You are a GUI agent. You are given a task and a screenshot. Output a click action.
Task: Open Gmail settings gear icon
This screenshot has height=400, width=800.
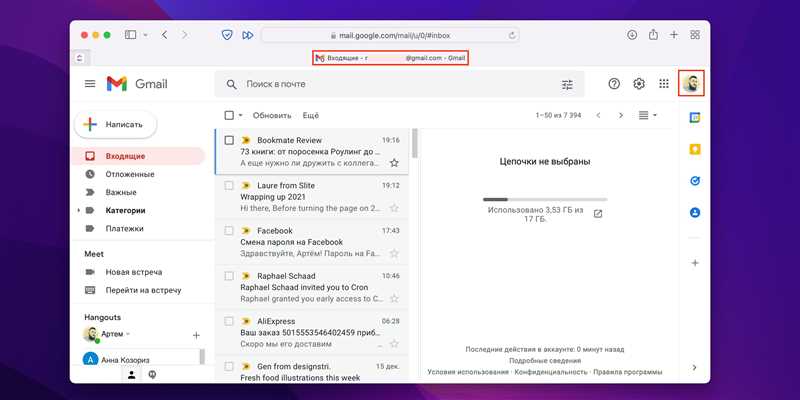(639, 84)
